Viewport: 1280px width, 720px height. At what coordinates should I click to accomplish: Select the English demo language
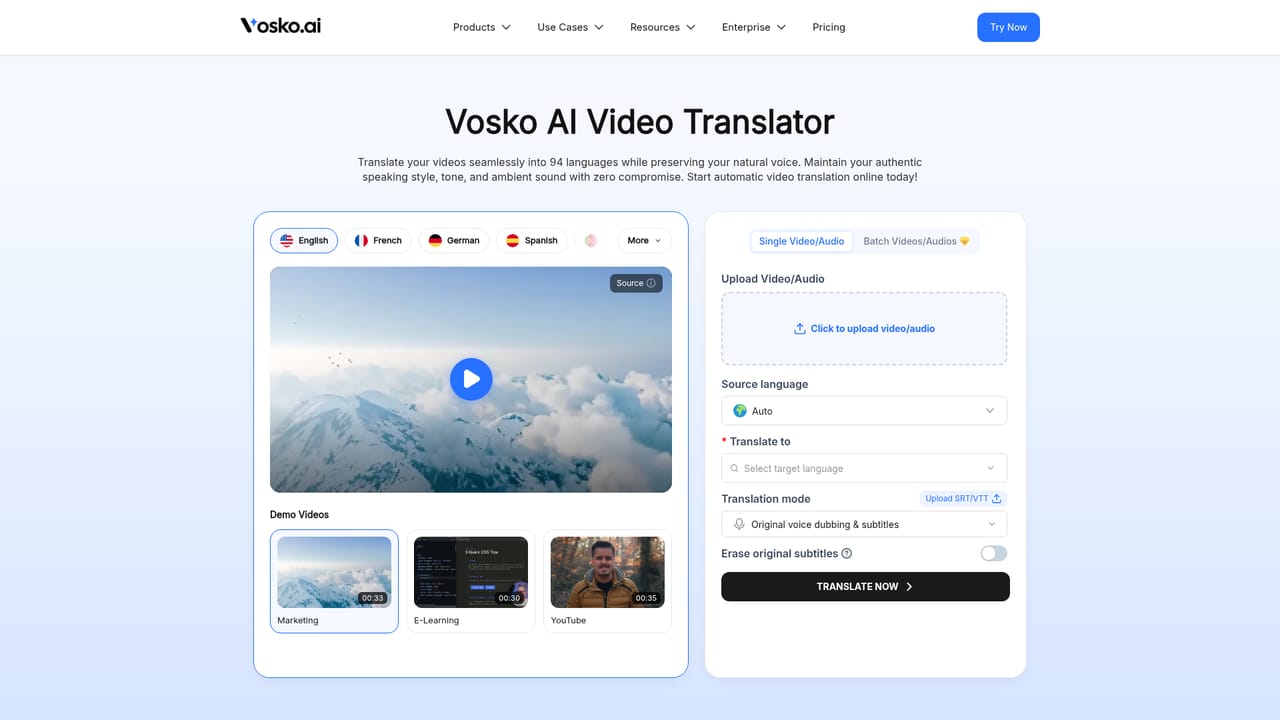tap(304, 240)
